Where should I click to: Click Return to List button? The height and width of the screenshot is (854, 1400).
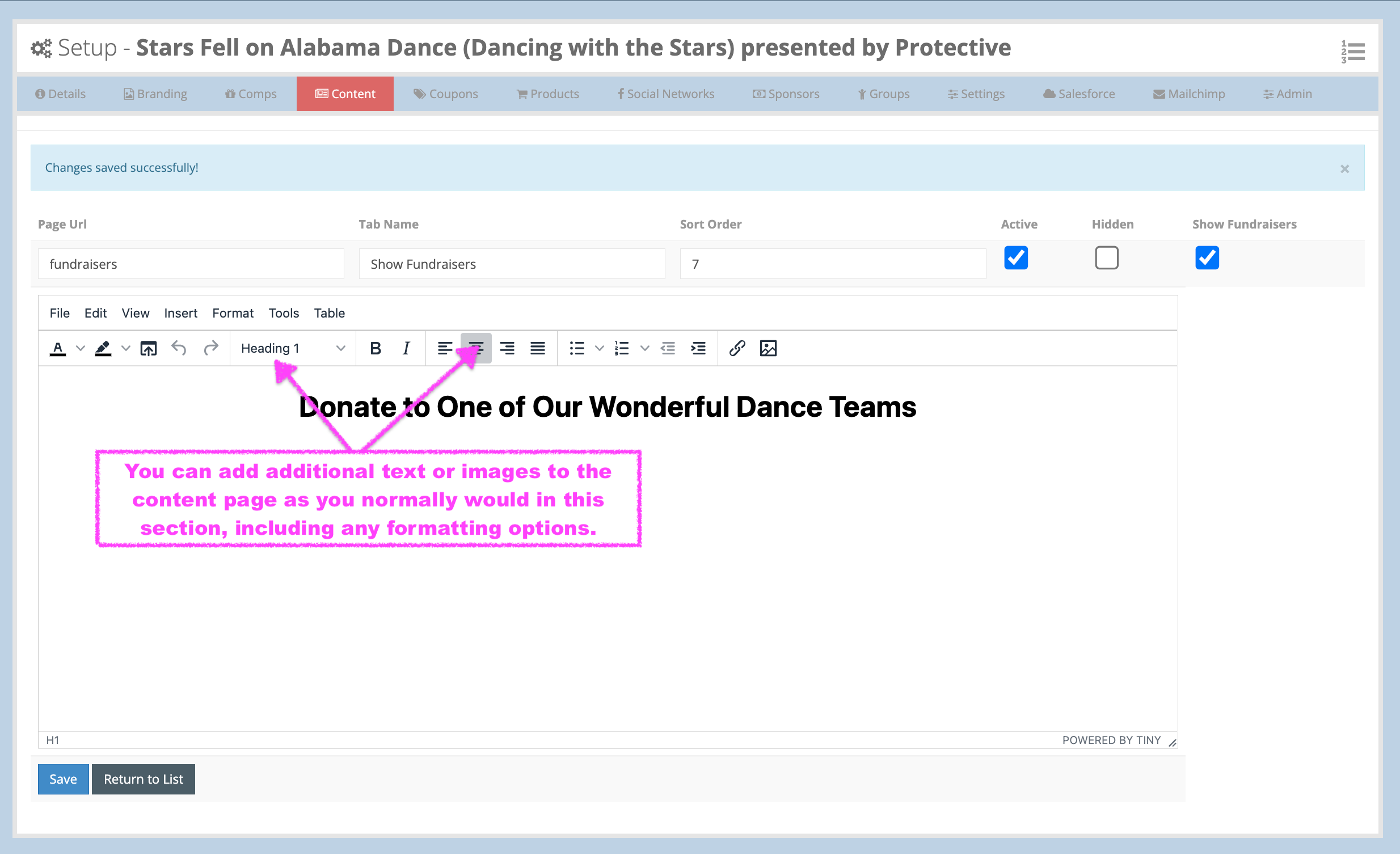[x=143, y=779]
